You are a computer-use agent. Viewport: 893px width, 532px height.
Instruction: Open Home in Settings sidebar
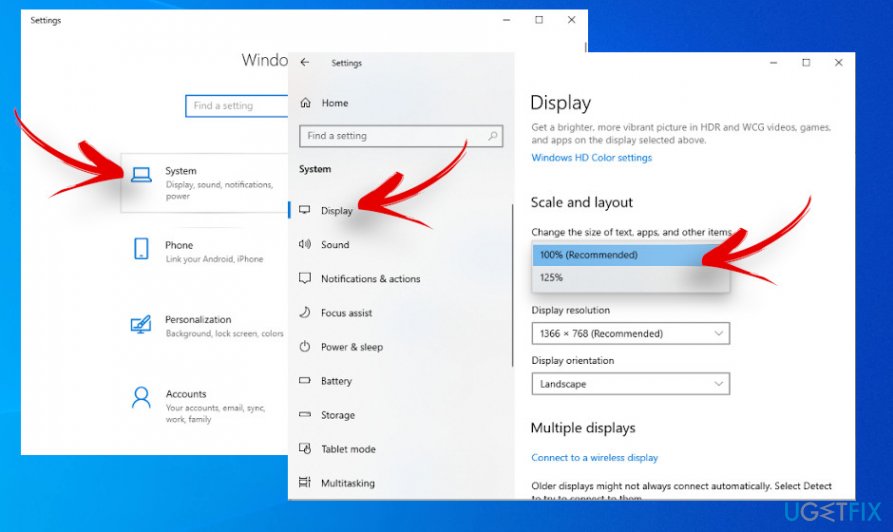click(334, 103)
